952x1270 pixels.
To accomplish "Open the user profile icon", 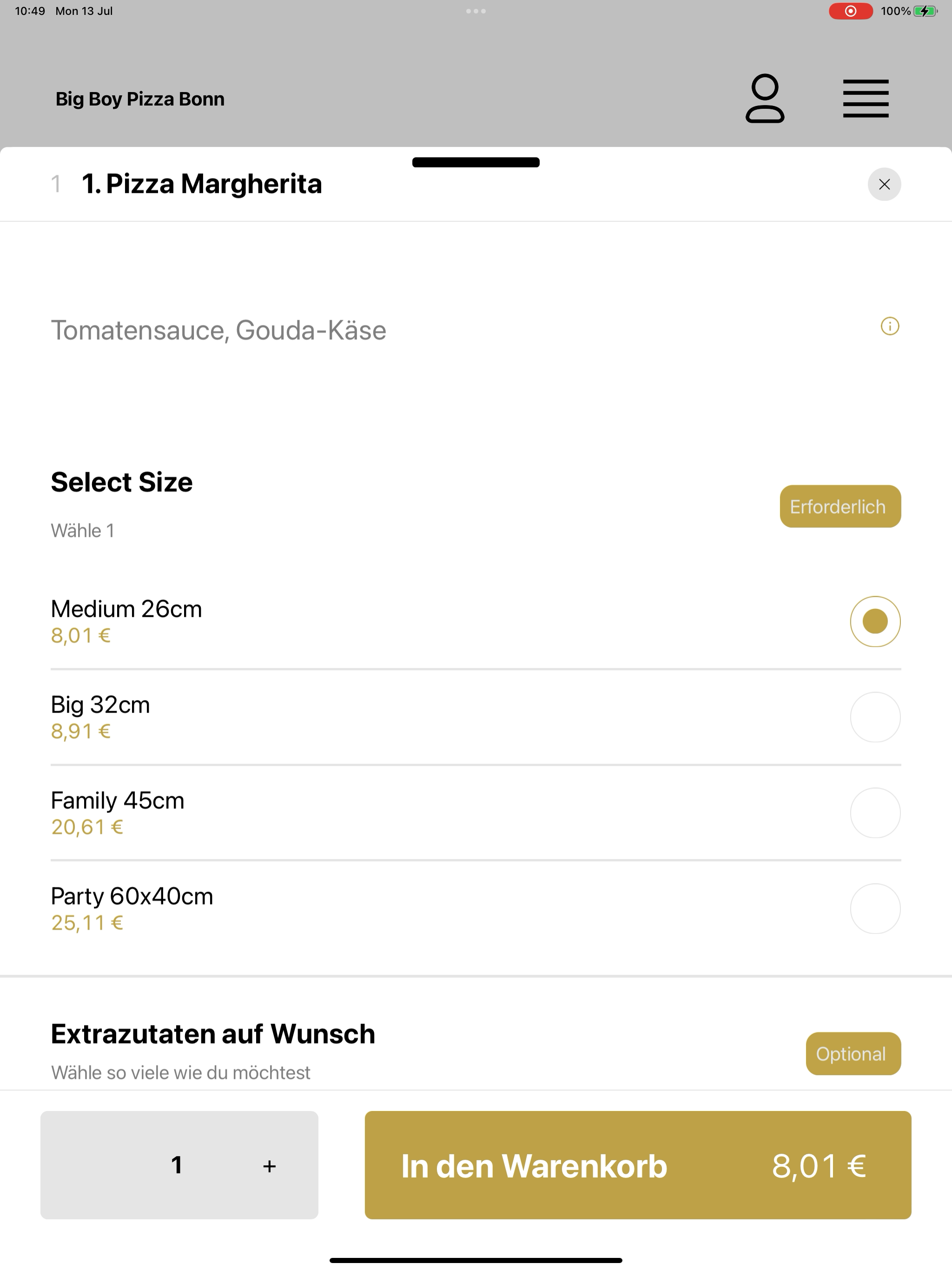I will click(764, 98).
